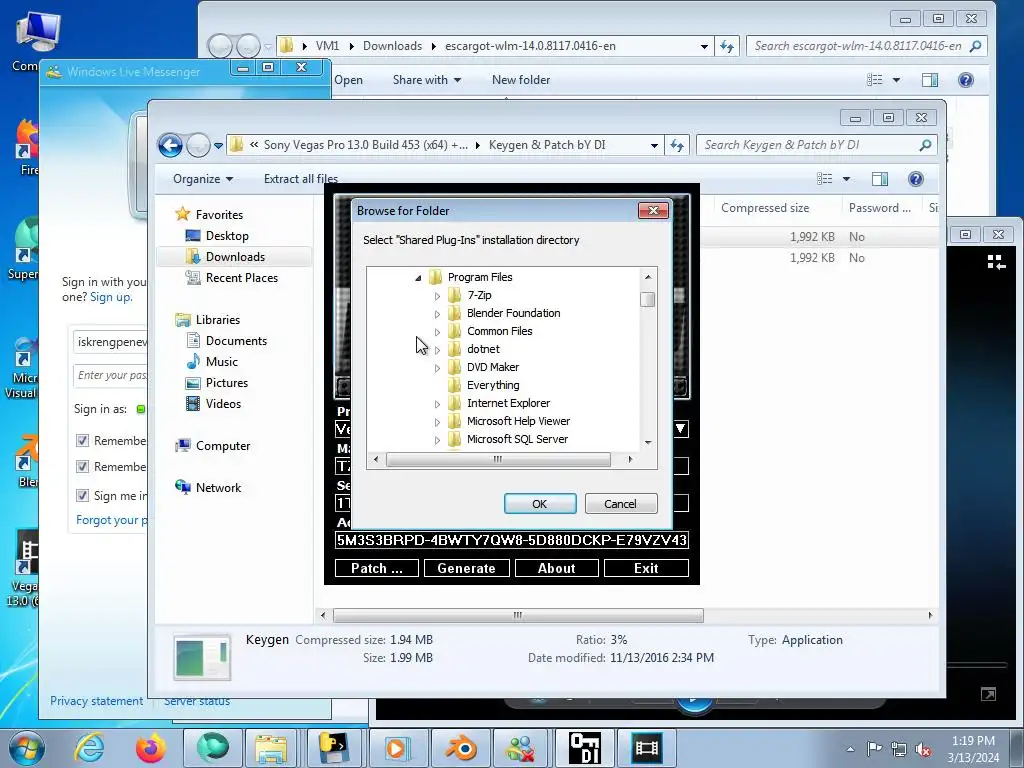Open Help in Keygen Explorer window
The width and height of the screenshot is (1024, 768).
pos(916,179)
